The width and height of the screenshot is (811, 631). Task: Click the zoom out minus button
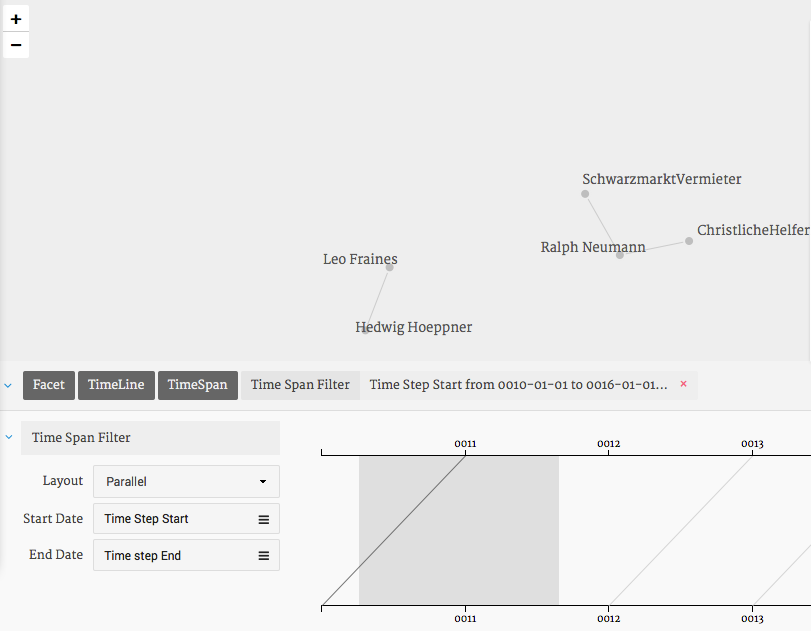click(x=16, y=45)
